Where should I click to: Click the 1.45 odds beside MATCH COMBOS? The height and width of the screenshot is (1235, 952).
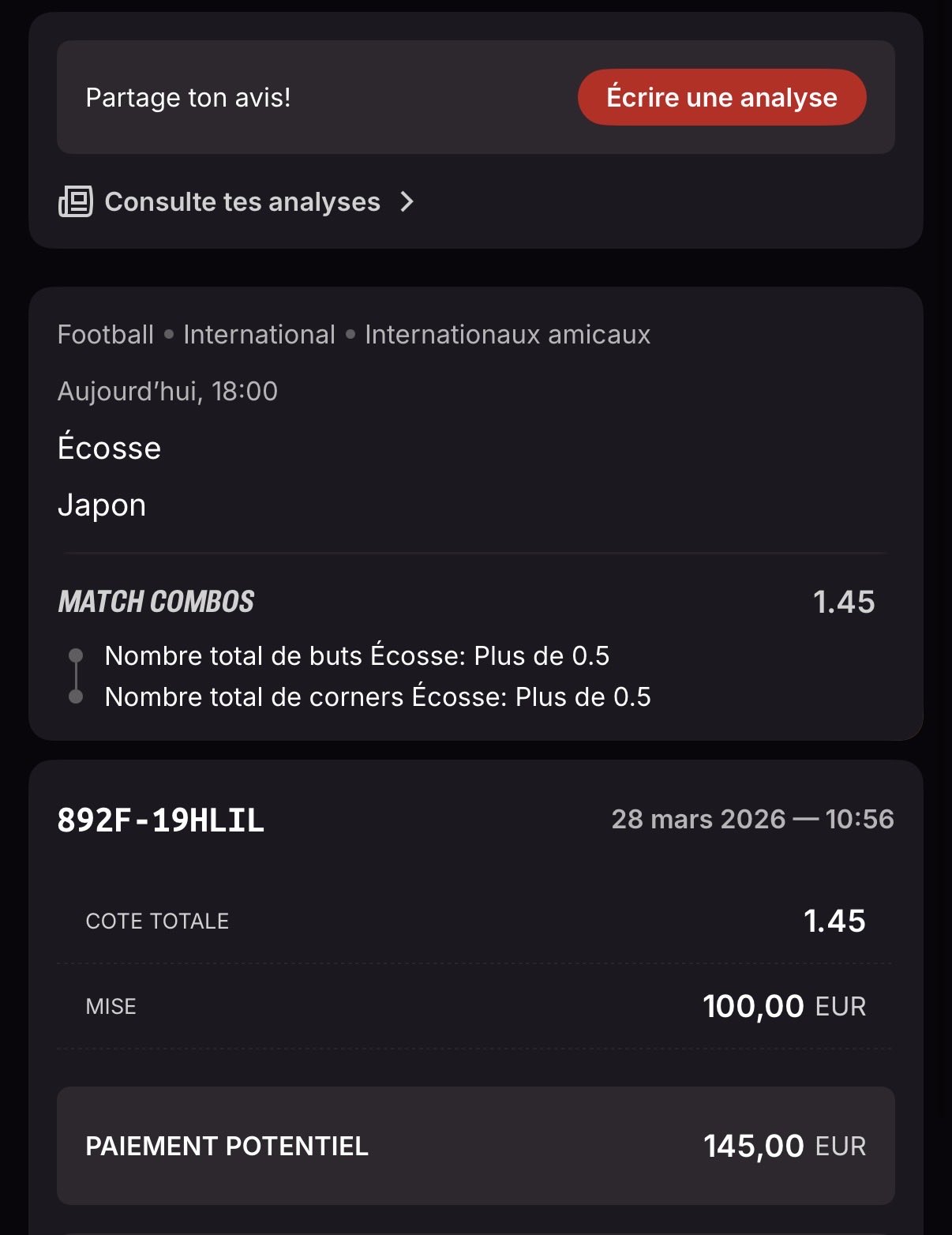coord(844,602)
